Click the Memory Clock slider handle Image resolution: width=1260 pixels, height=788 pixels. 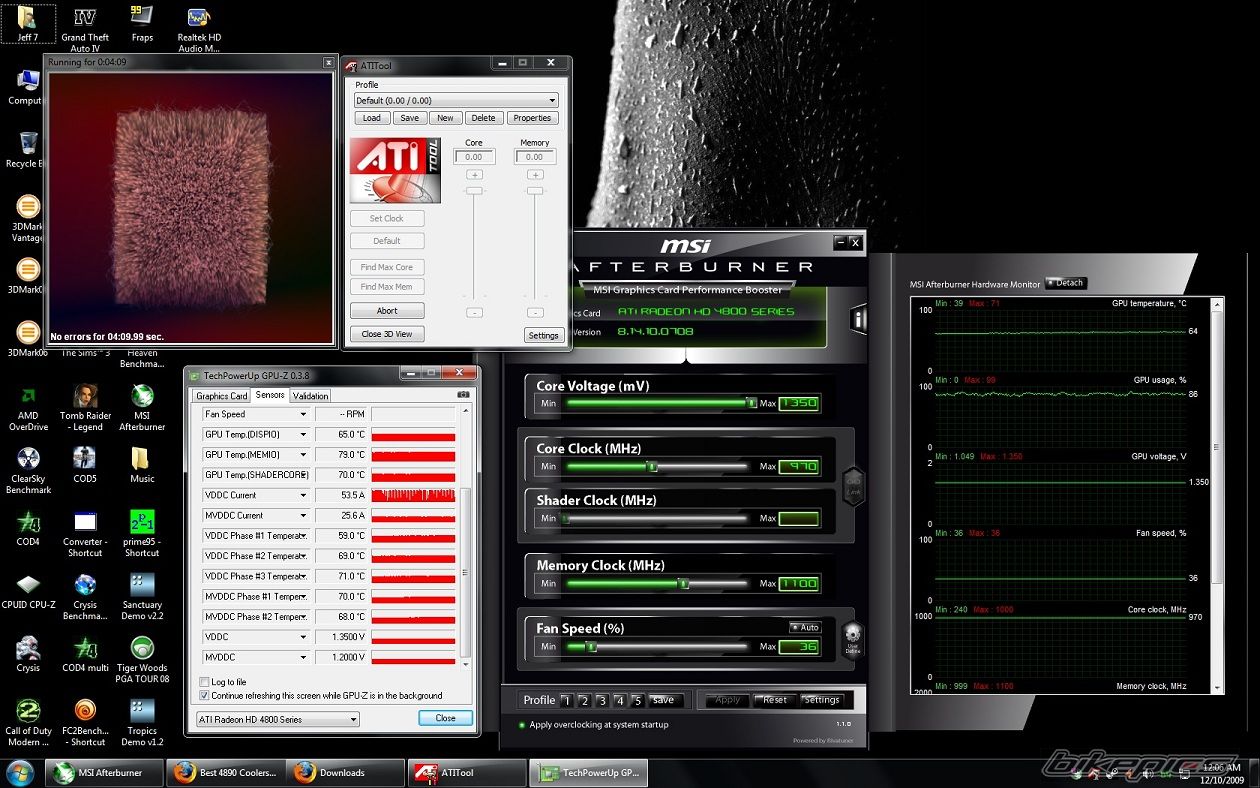coord(683,583)
